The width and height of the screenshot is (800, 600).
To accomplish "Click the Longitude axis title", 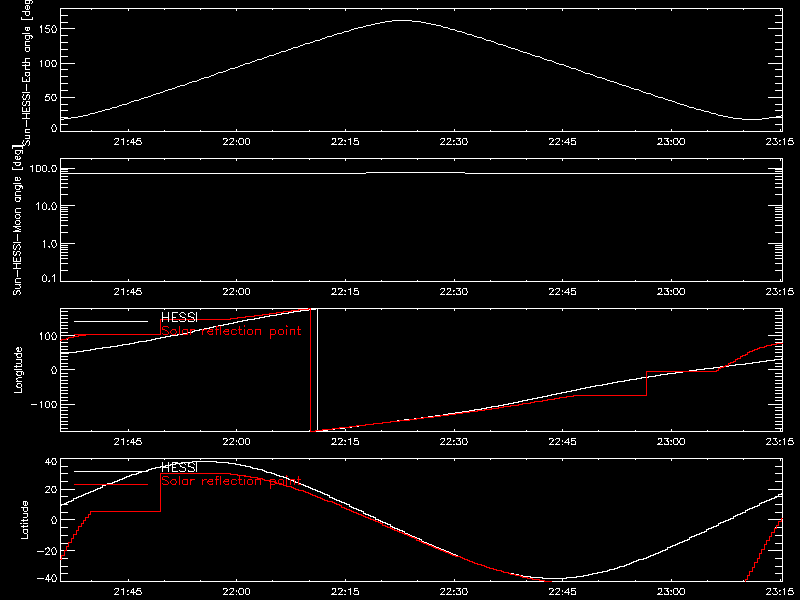I will coord(18,369).
